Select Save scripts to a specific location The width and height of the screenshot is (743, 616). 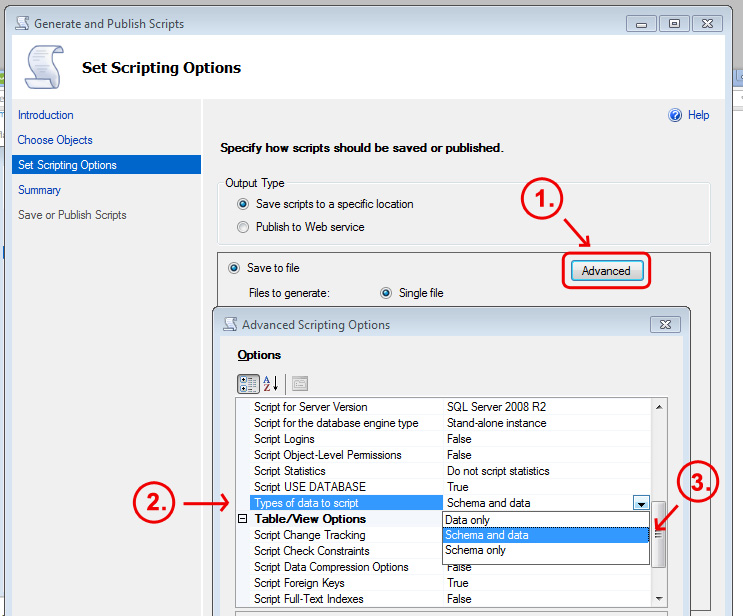243,204
